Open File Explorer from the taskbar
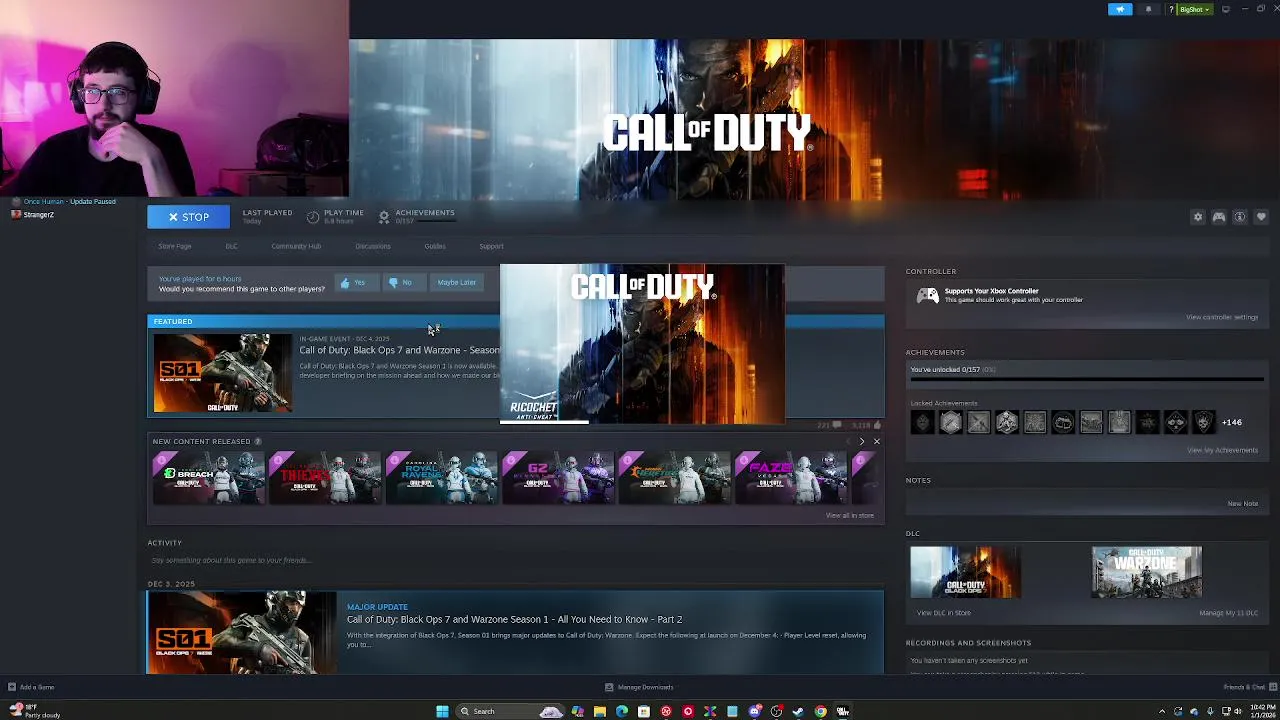This screenshot has width=1280, height=720. (600, 711)
